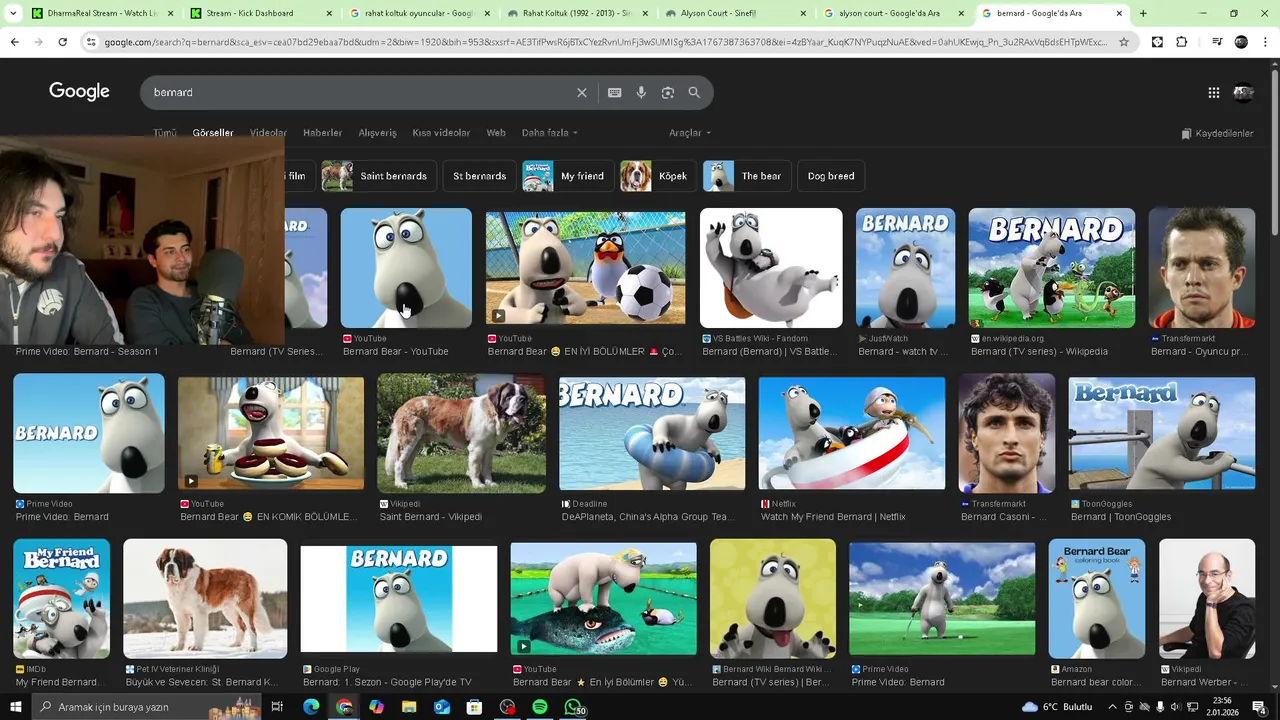Open the Google apps grid

pos(1213,92)
